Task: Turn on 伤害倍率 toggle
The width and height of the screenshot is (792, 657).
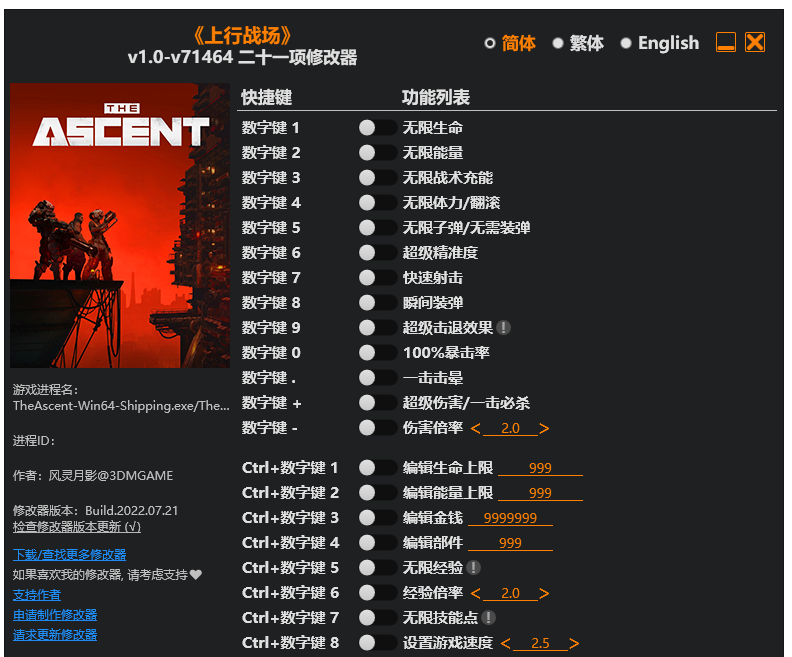Action: 377,428
